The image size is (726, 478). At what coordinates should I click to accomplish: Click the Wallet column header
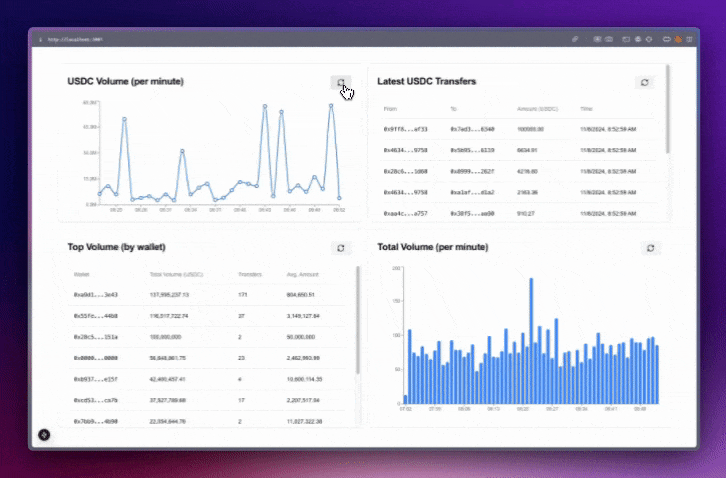(81, 275)
